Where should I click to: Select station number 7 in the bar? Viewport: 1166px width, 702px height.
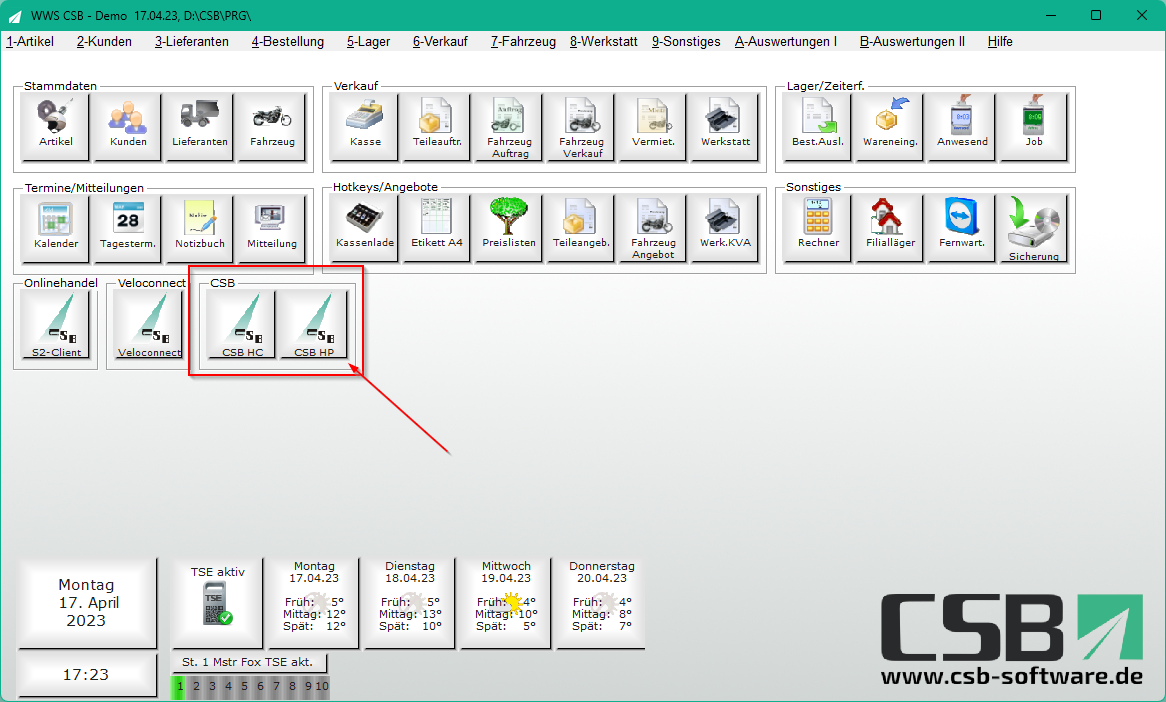coord(276,686)
